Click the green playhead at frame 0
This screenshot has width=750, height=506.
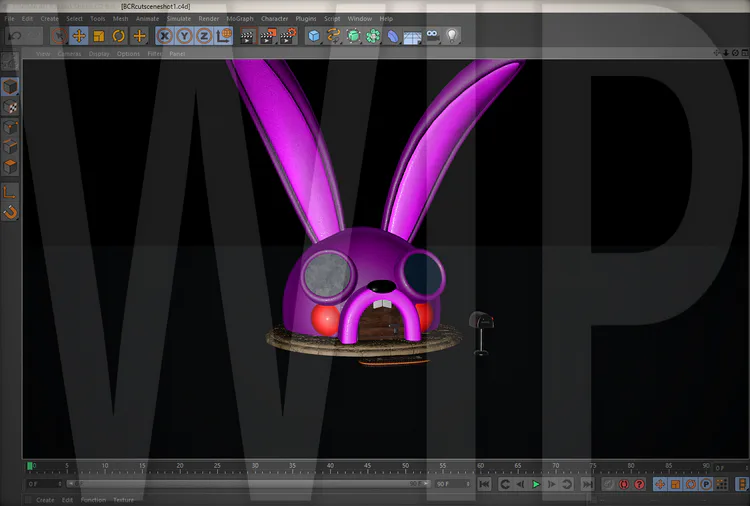[x=30, y=466]
